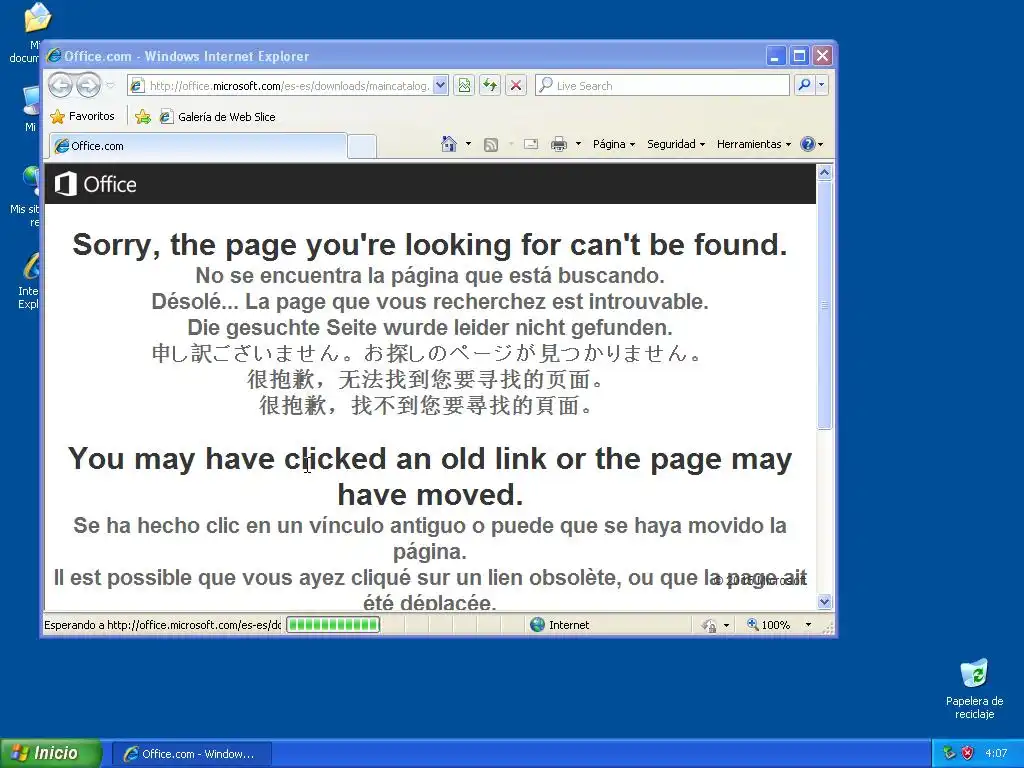Click the Internet security zone indicator

pos(560,625)
